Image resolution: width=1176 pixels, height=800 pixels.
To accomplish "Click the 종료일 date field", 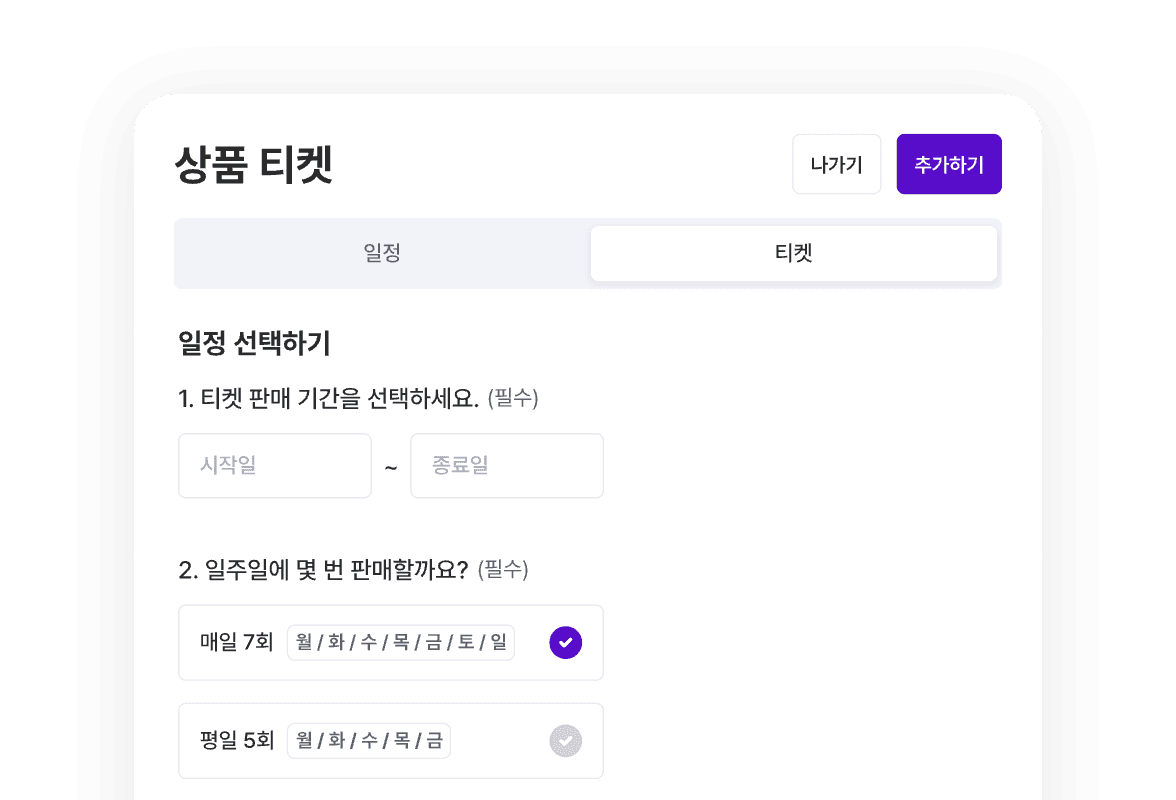I will point(507,466).
